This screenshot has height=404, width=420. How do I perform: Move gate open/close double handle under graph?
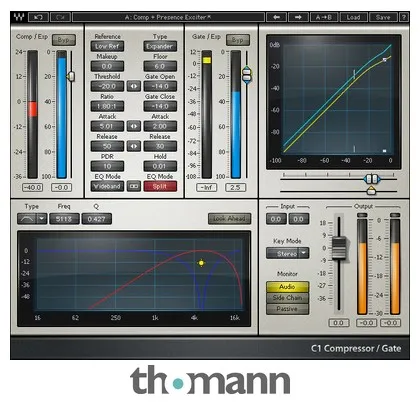[x=372, y=179]
